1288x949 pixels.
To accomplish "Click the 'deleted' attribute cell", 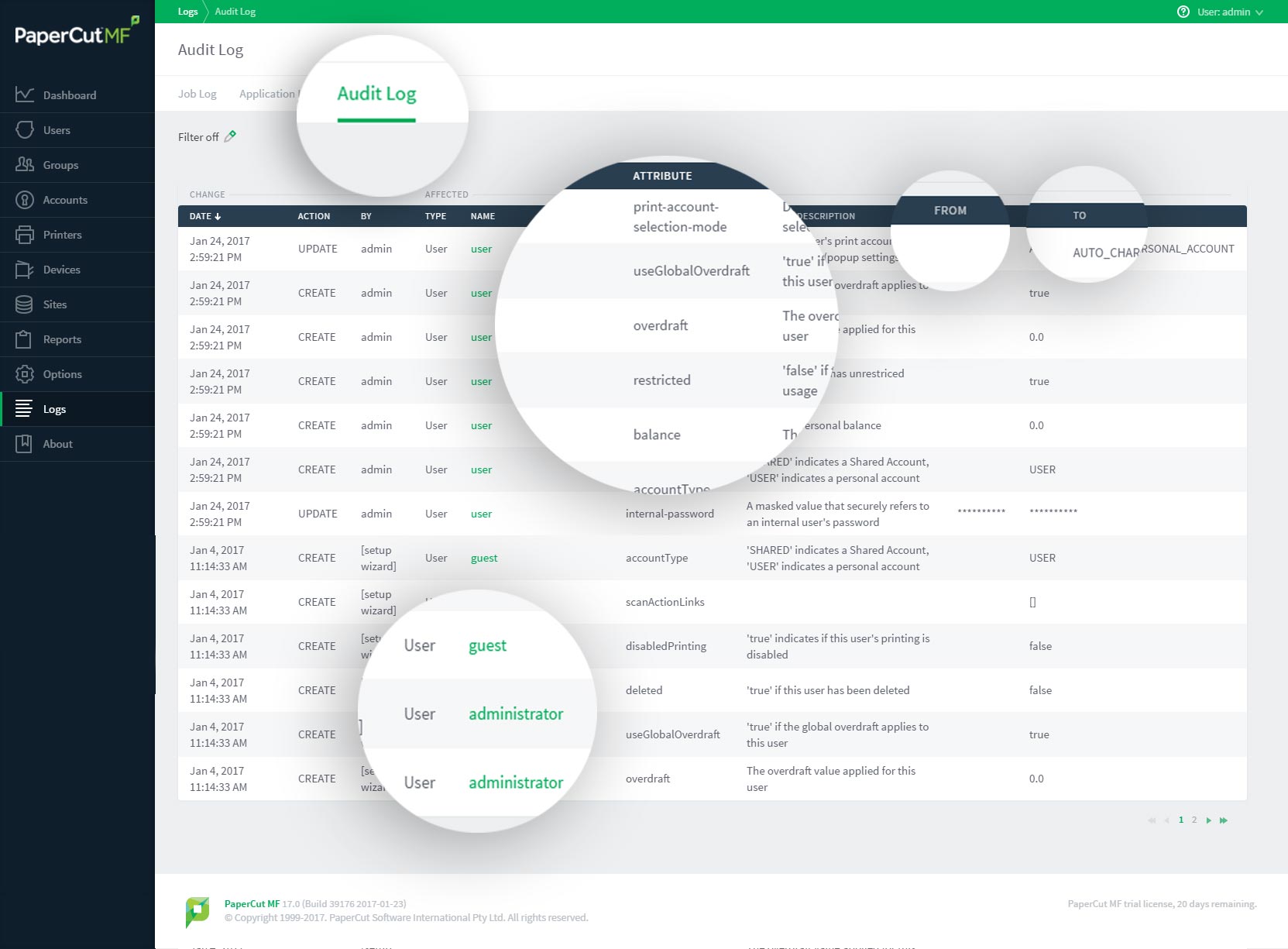I will pos(644,690).
